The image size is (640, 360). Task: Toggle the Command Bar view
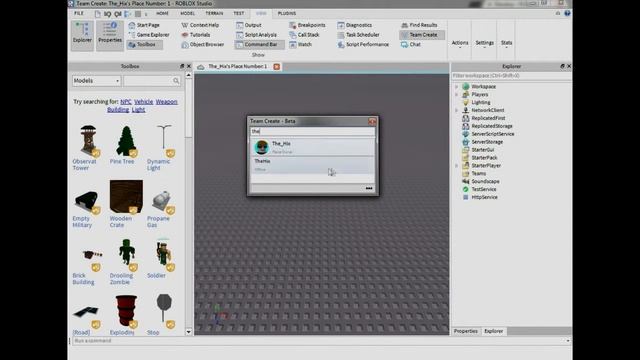tap(260, 44)
